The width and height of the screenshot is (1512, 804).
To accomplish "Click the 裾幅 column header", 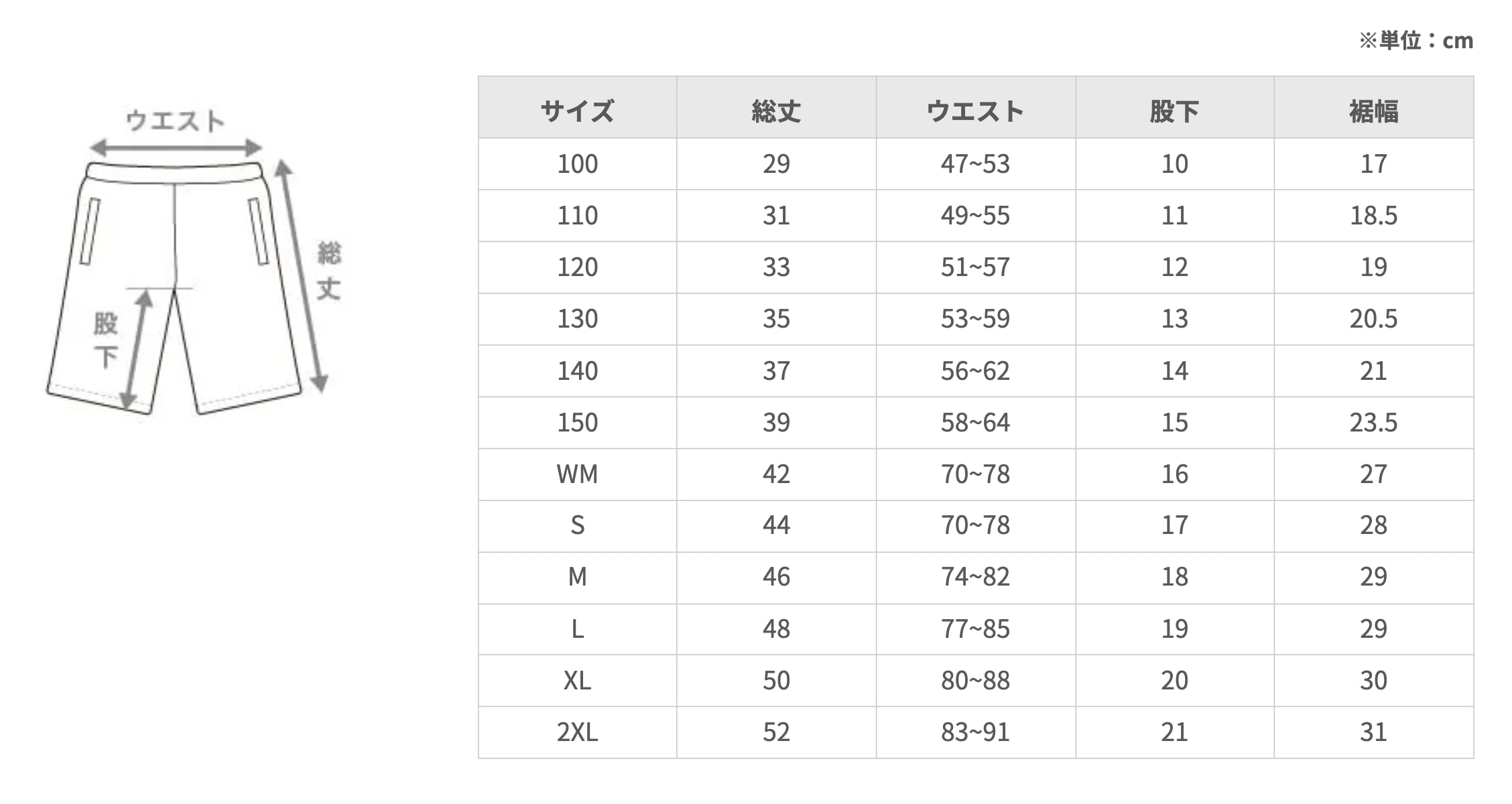I will (1373, 111).
